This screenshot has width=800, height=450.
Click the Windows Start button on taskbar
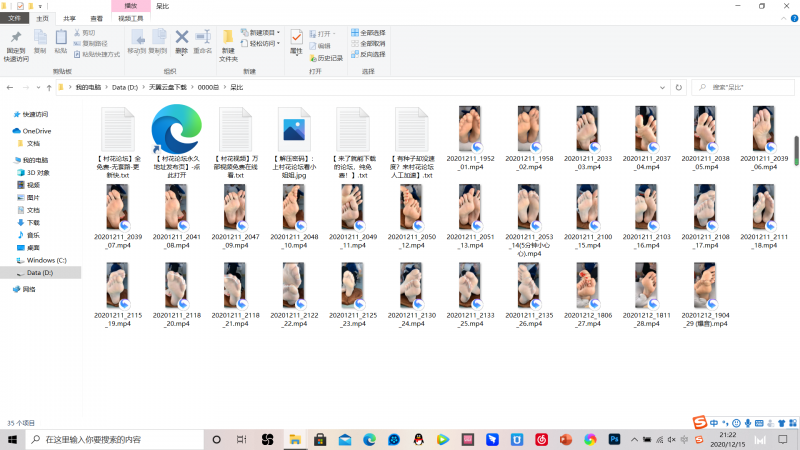coord(12,439)
